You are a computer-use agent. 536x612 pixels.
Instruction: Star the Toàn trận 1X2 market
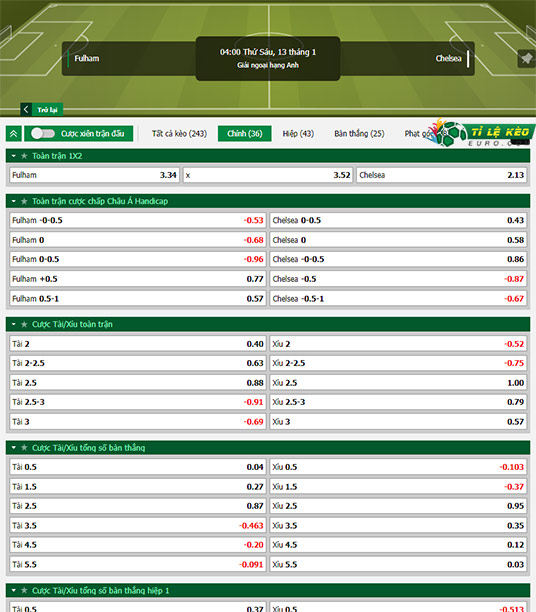(x=24, y=156)
